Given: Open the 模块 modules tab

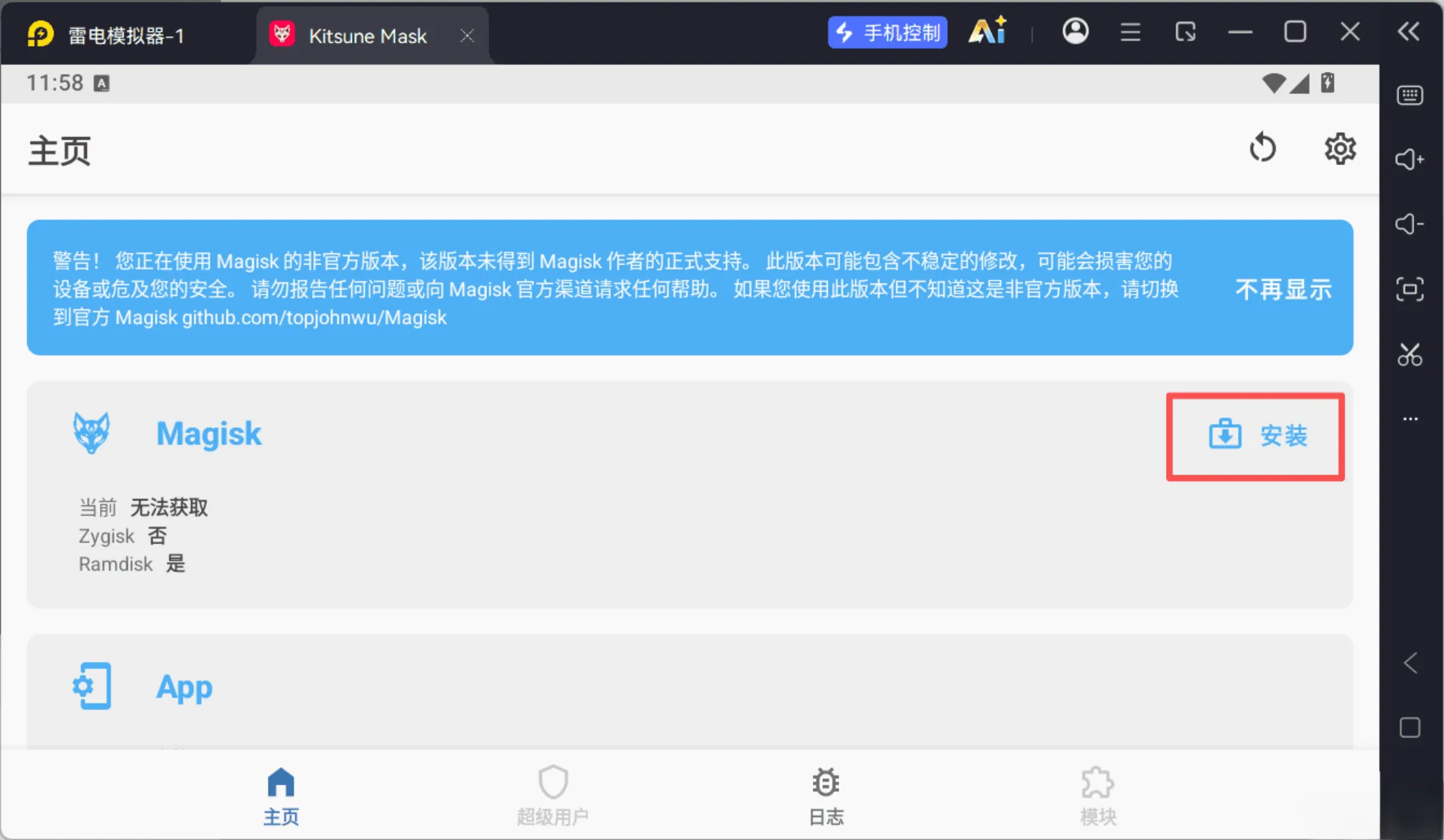Looking at the screenshot, I should 1098,796.
